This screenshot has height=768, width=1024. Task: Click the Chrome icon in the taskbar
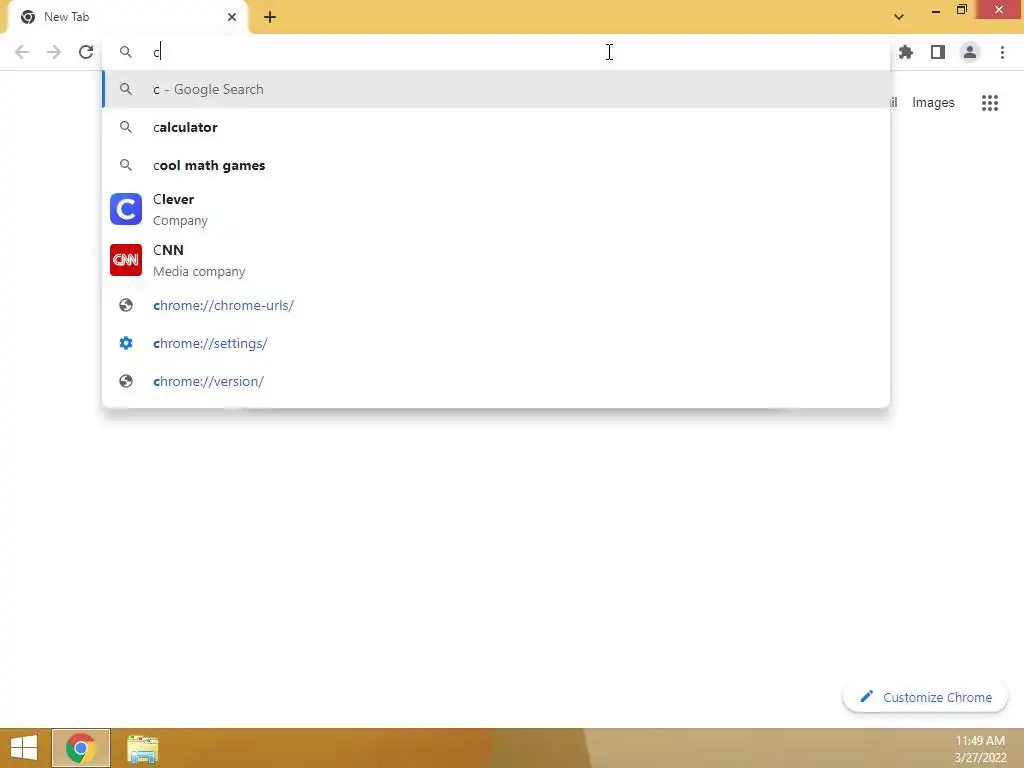click(x=80, y=748)
